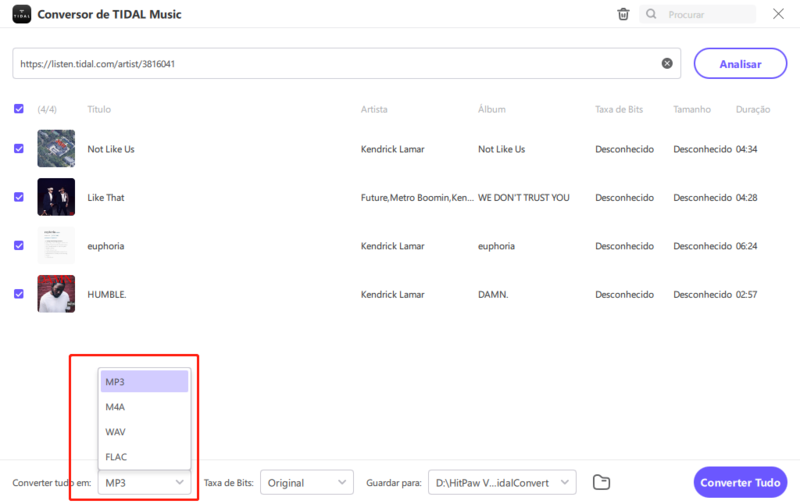The height and width of the screenshot is (504, 800).
Task: Open the Not Like Us cover thumbnail
Action: (56, 148)
